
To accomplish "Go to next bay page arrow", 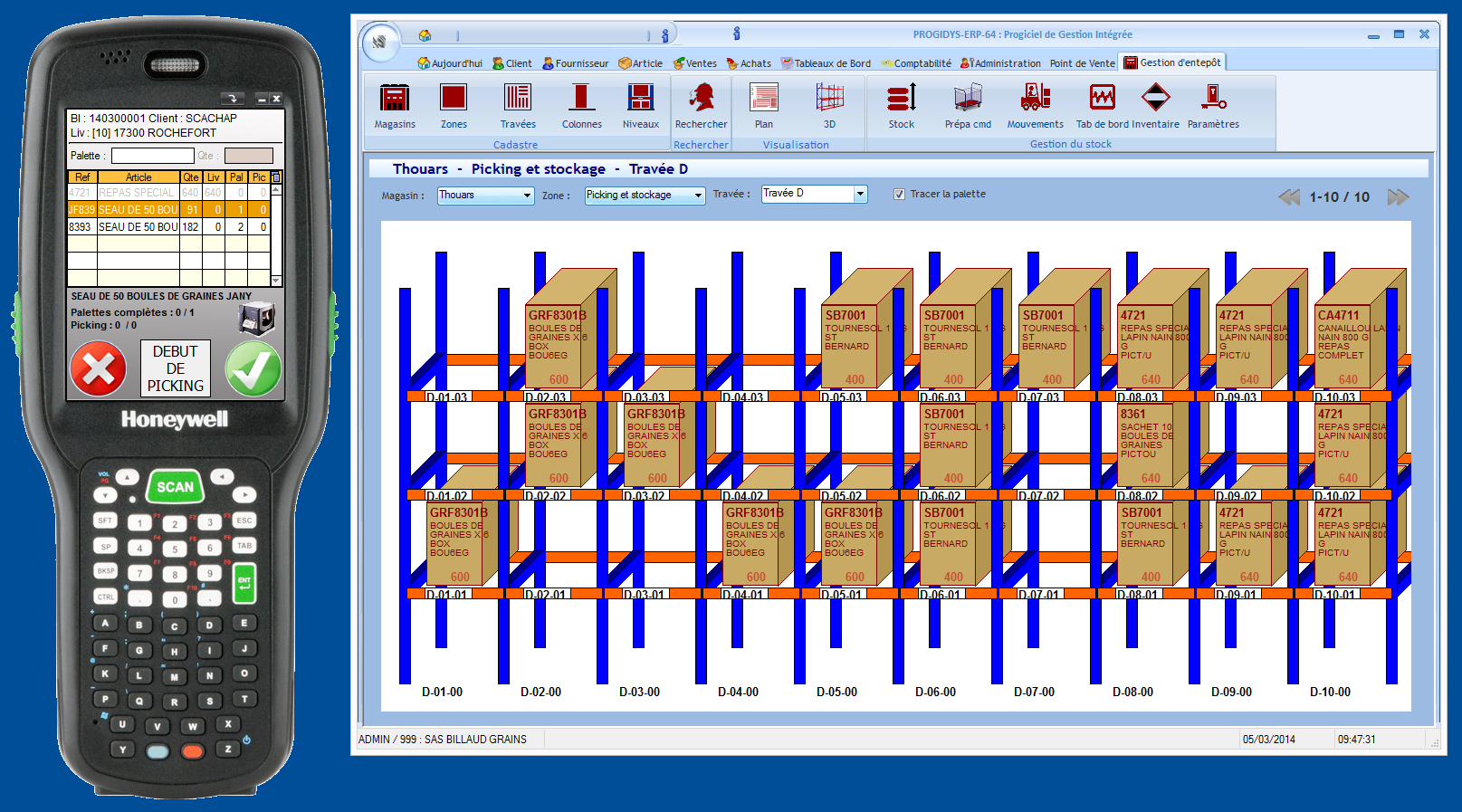I will (1399, 197).
